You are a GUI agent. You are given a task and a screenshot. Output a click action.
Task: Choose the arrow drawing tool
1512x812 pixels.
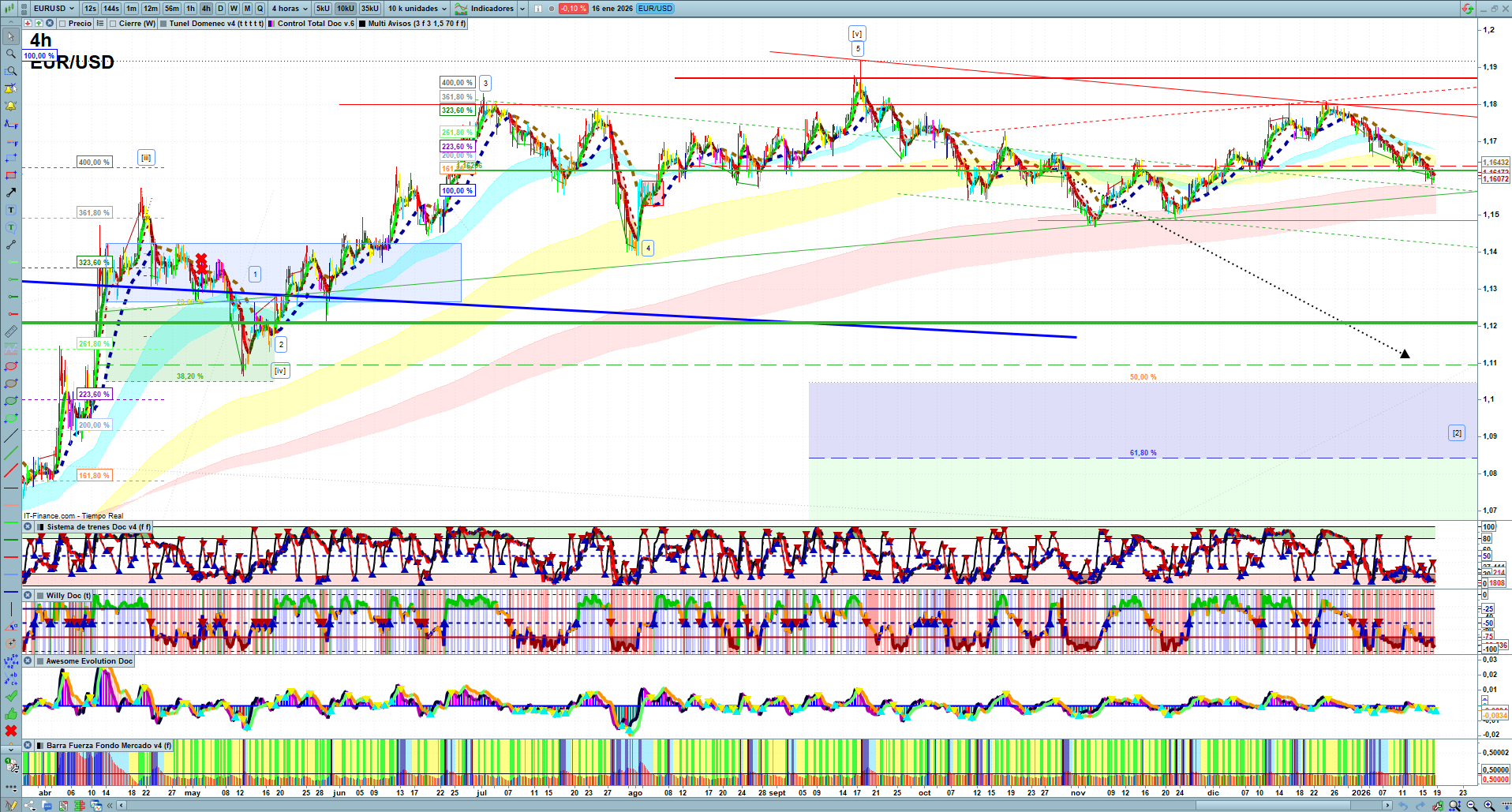[11, 193]
